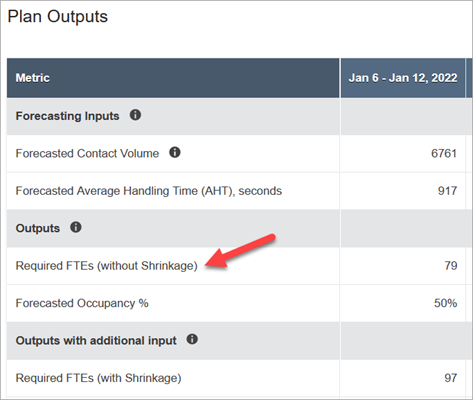Click info icon beside Forecasting Inputs
The image size is (473, 400).
point(135,115)
